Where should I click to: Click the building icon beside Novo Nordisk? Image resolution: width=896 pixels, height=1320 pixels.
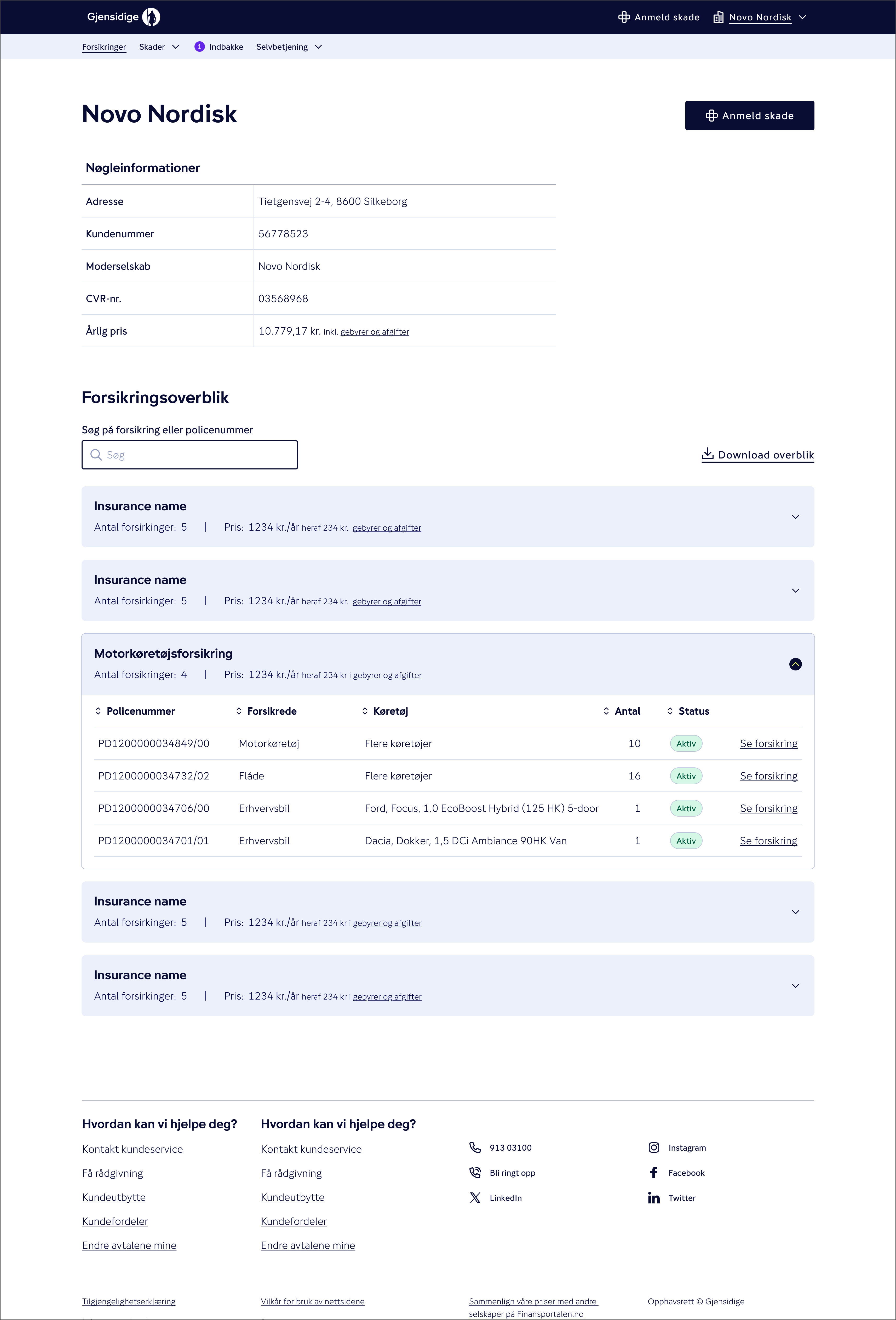(719, 17)
